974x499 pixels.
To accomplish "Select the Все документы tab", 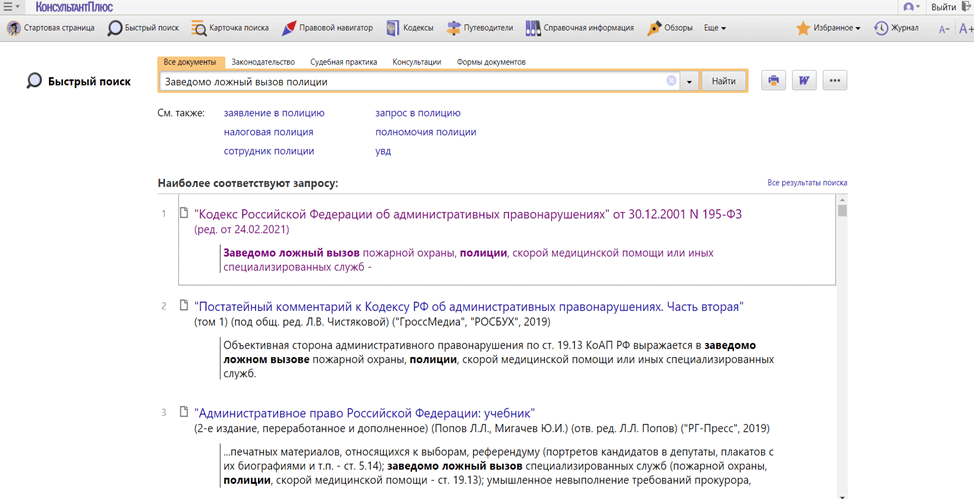I will pyautogui.click(x=190, y=62).
